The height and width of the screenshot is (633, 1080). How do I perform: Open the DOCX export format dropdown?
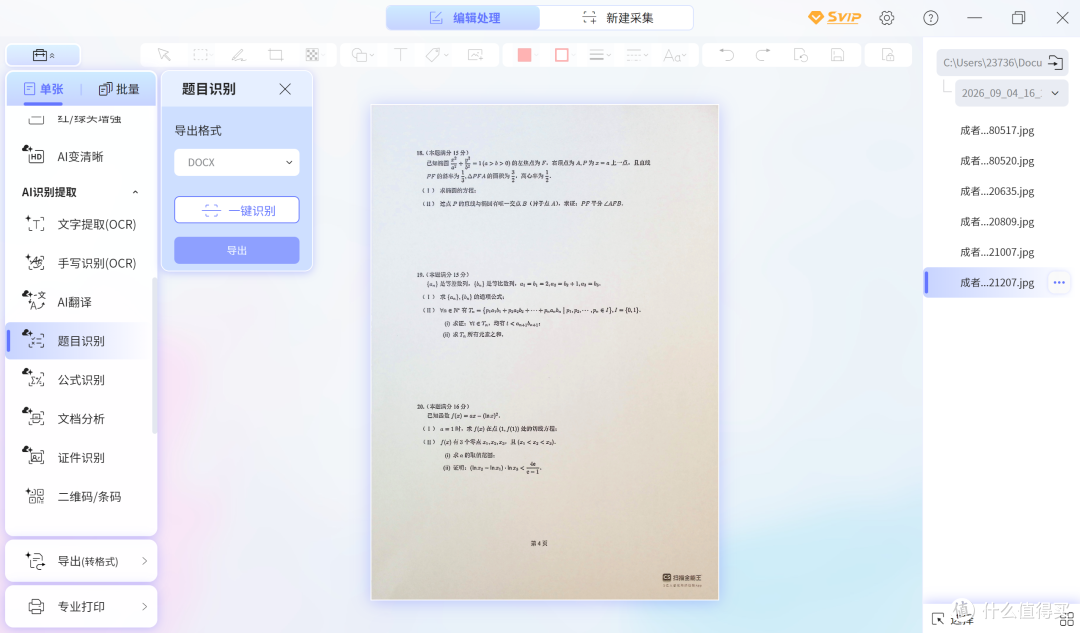[236, 163]
